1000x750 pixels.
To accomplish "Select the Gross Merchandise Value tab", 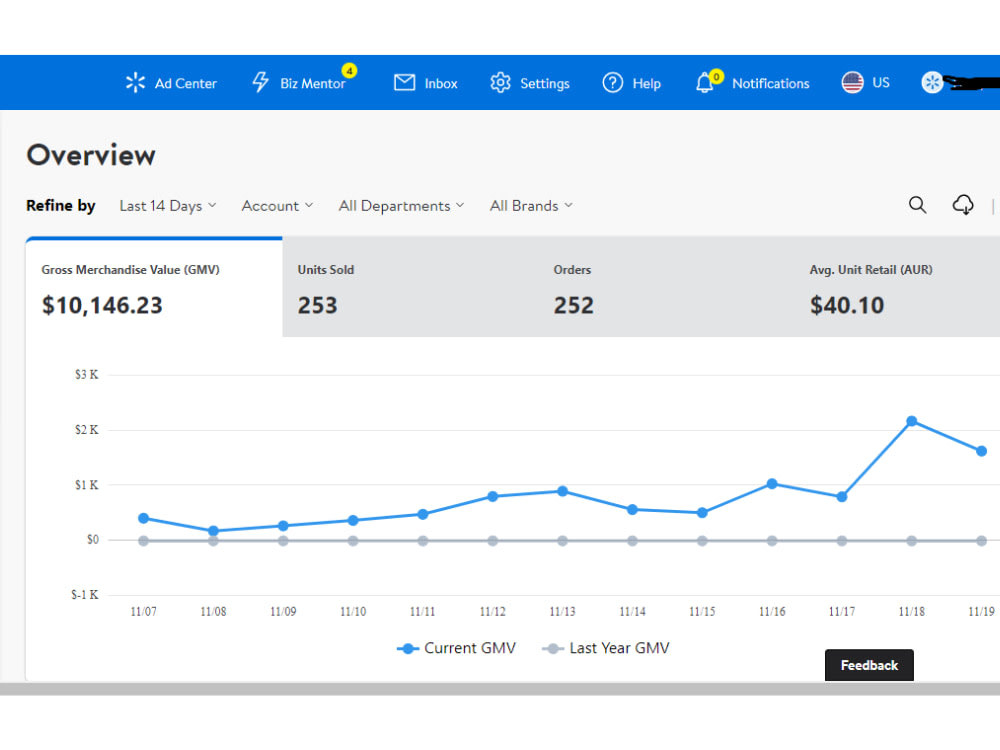I will tap(154, 287).
